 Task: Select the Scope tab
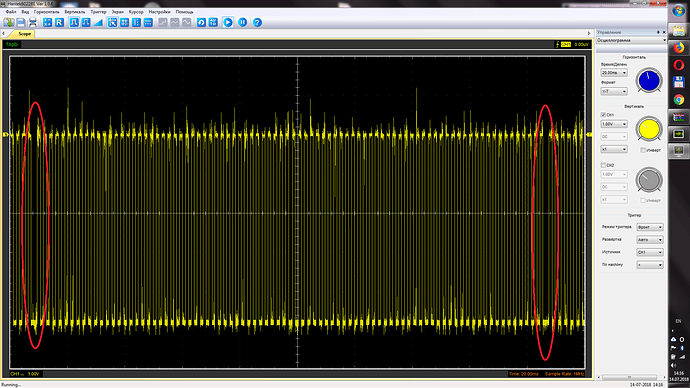click(x=24, y=33)
